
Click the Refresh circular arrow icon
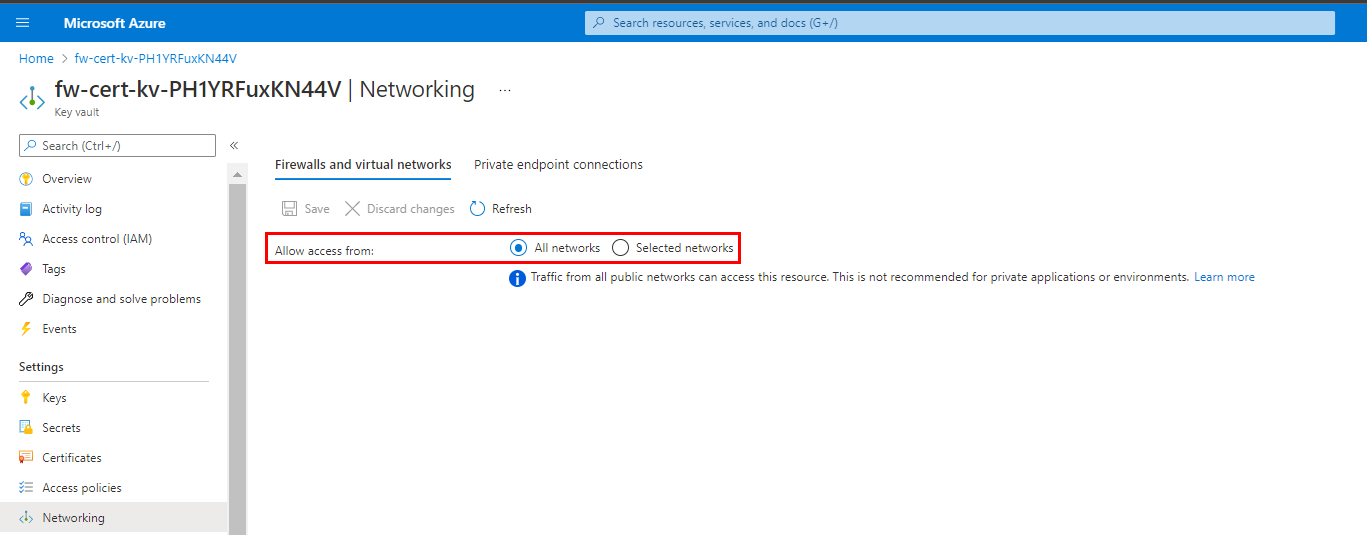(477, 209)
